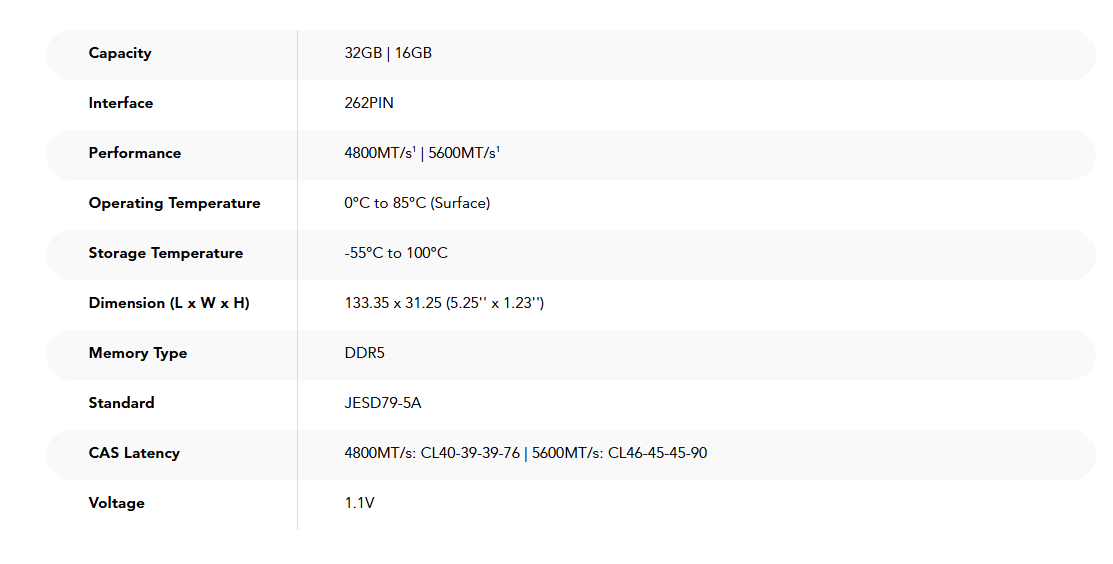Click the 32GB | 16GB capacity value
The width and height of the screenshot is (1113, 564).
coord(388,53)
